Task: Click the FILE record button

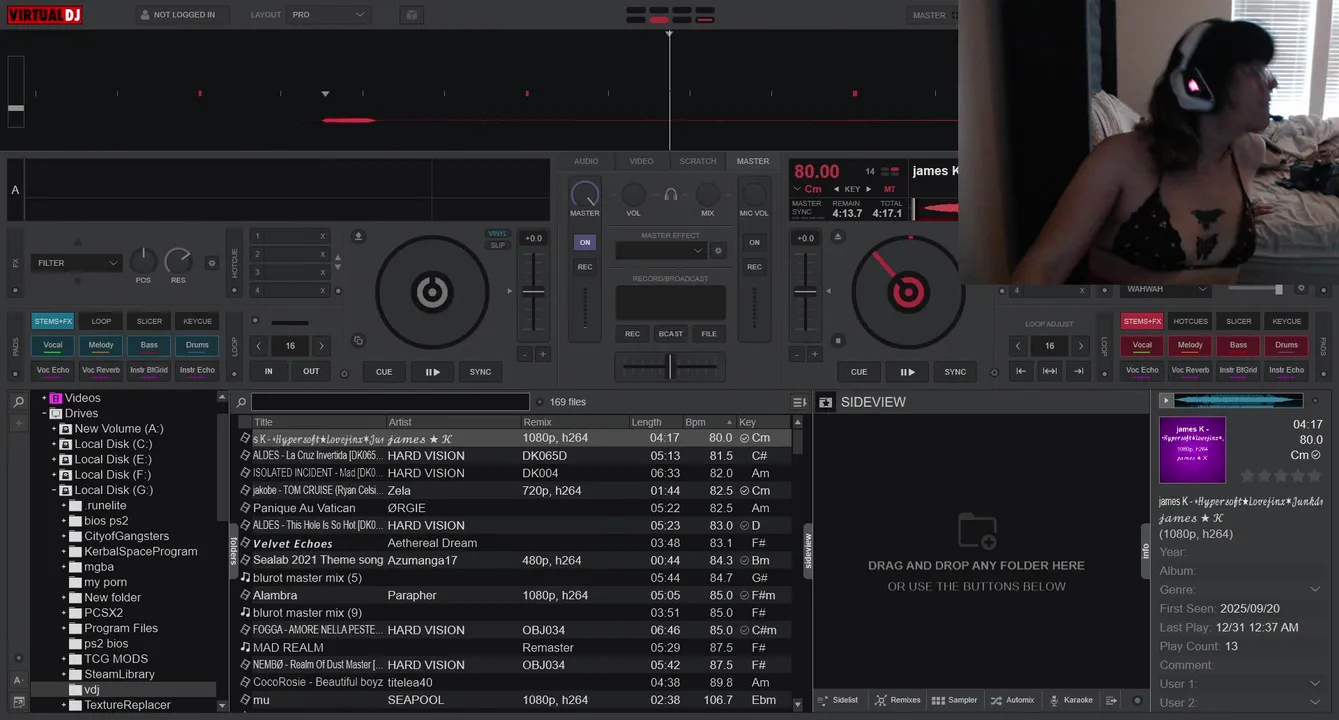Action: pos(709,334)
